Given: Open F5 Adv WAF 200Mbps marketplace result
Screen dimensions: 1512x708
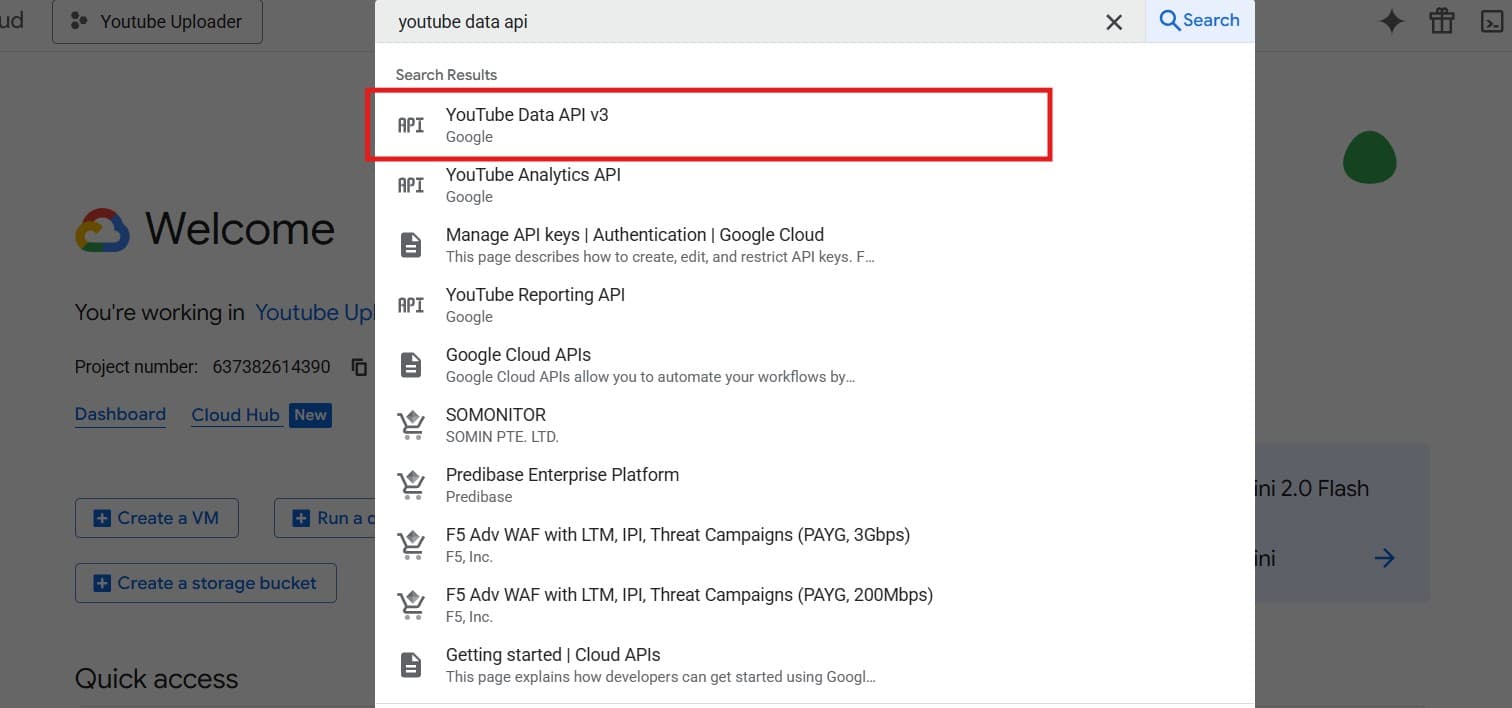Looking at the screenshot, I should 814,605.
